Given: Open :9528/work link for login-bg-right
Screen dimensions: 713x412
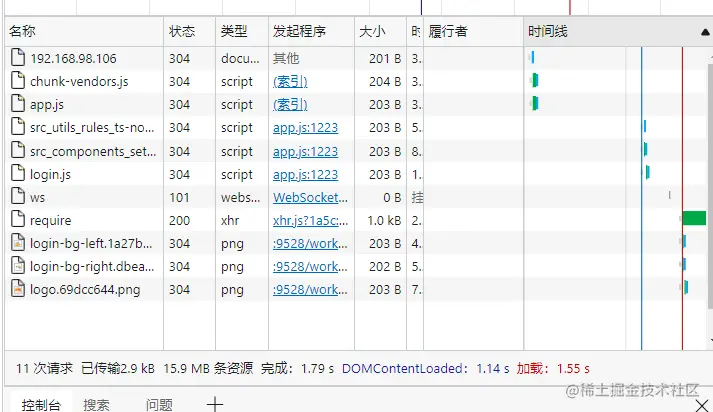Looking at the screenshot, I should click(310, 267).
